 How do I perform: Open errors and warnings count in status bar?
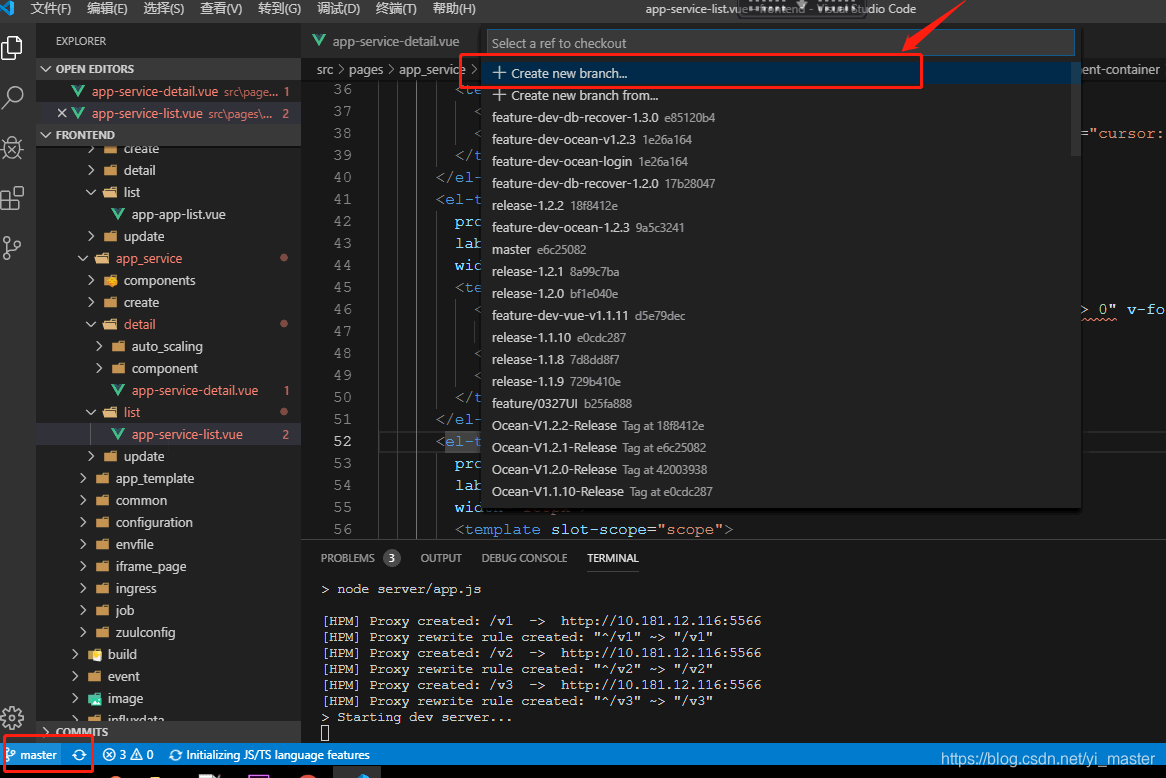click(128, 755)
